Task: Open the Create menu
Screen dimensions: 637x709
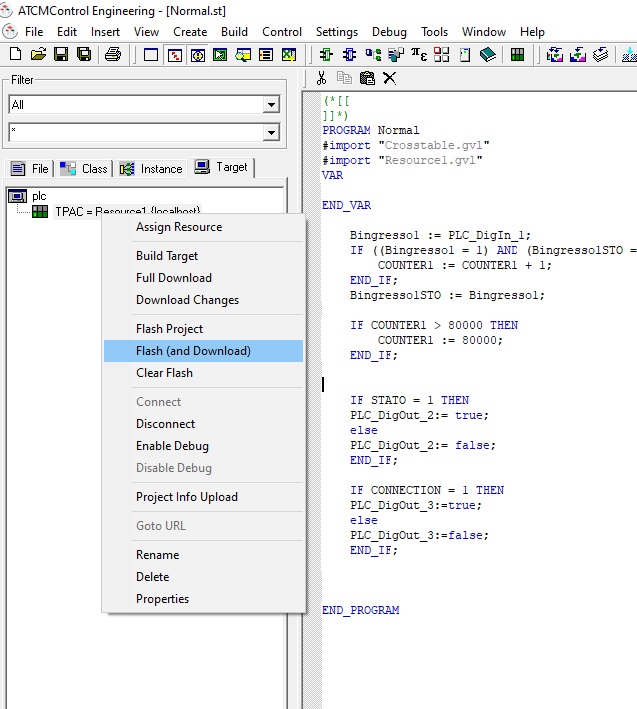Action: (190, 32)
